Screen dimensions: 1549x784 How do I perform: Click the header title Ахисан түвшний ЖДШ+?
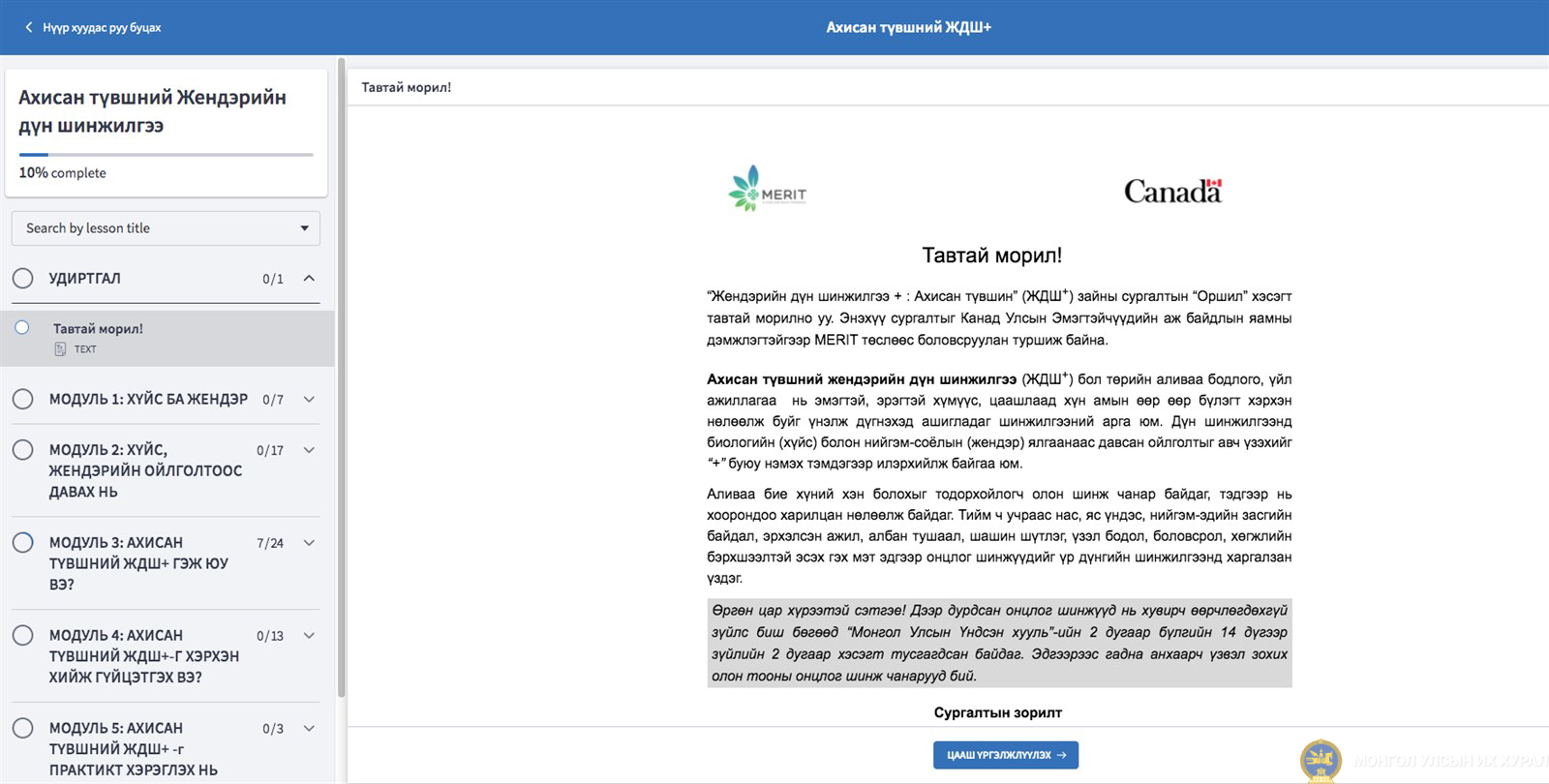pos(909,27)
